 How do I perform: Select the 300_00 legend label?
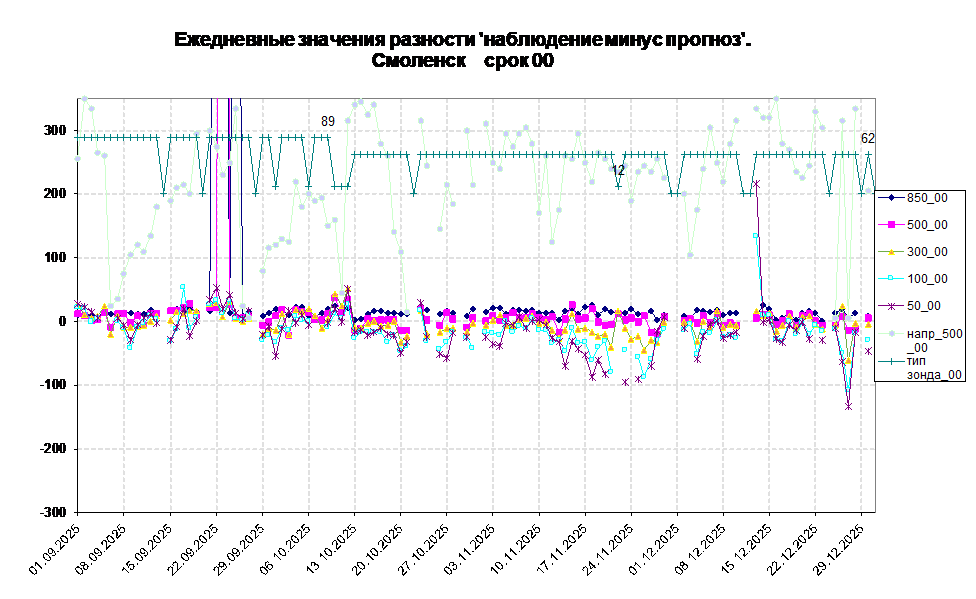pos(927,252)
